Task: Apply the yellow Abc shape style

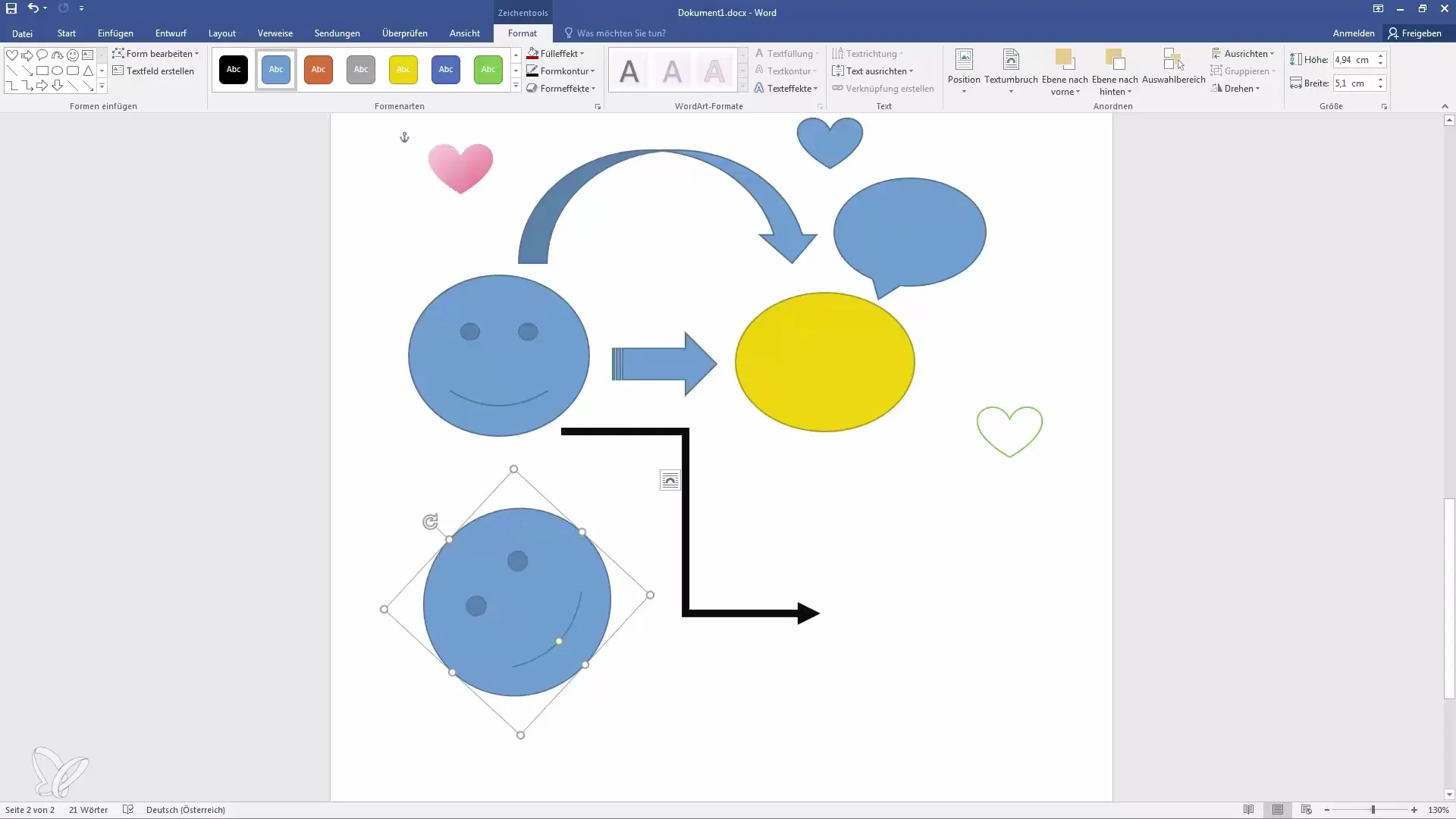Action: 403,70
